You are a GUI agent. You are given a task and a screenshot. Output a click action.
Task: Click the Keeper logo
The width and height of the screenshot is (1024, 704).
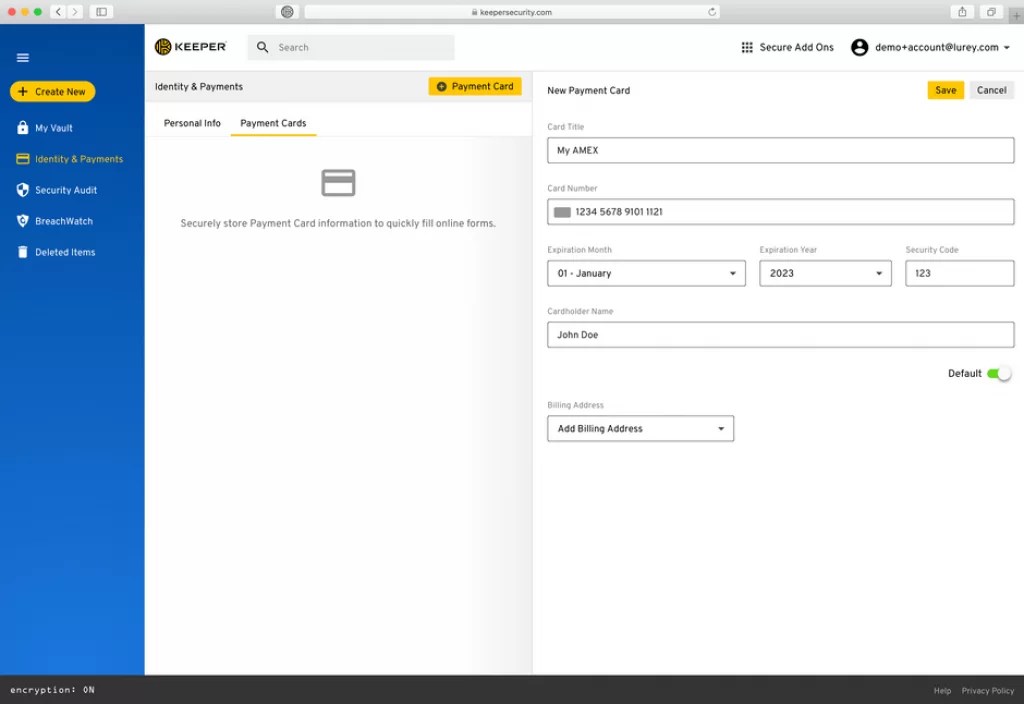(191, 47)
